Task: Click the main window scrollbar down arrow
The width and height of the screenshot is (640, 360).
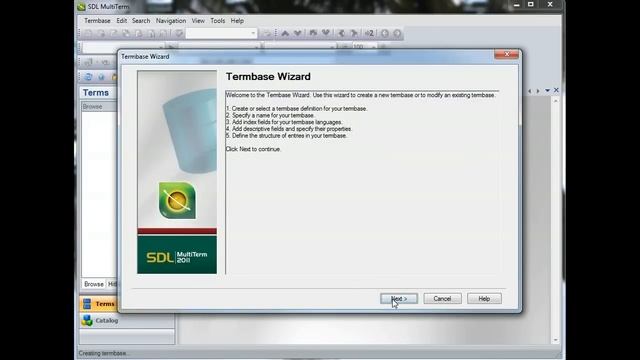Action: tap(556, 340)
